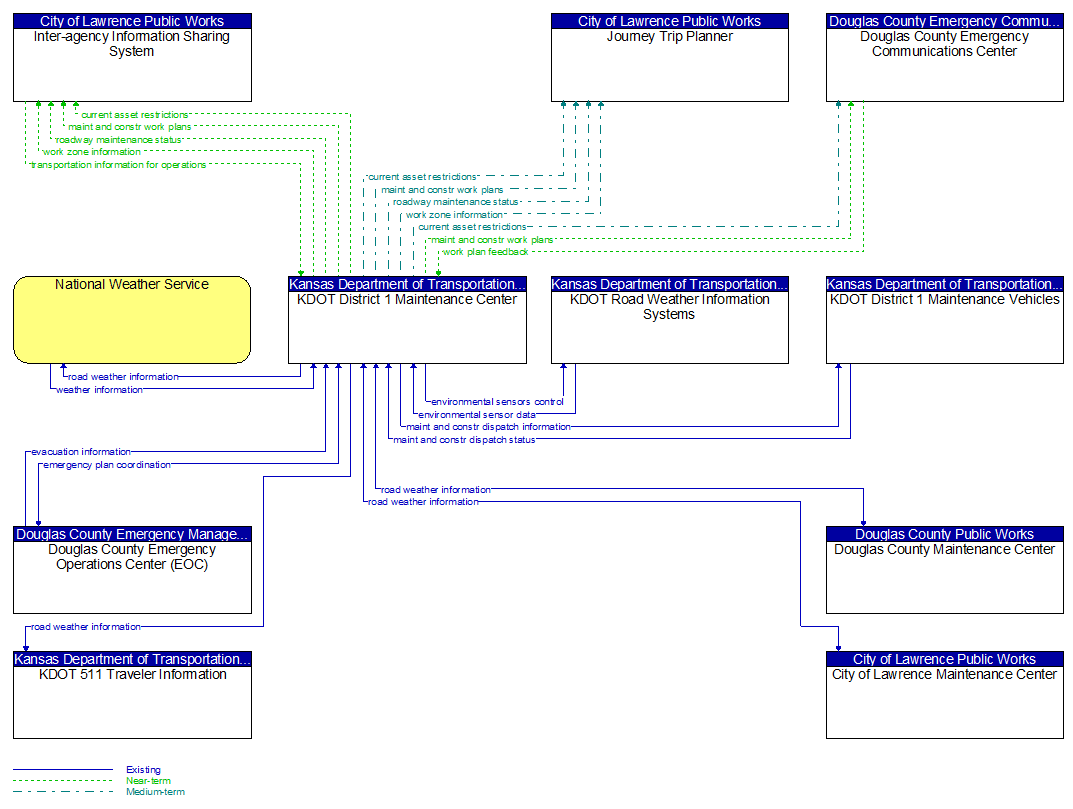Click the National Weather Service node
The height and width of the screenshot is (809, 1073).
click(x=132, y=320)
